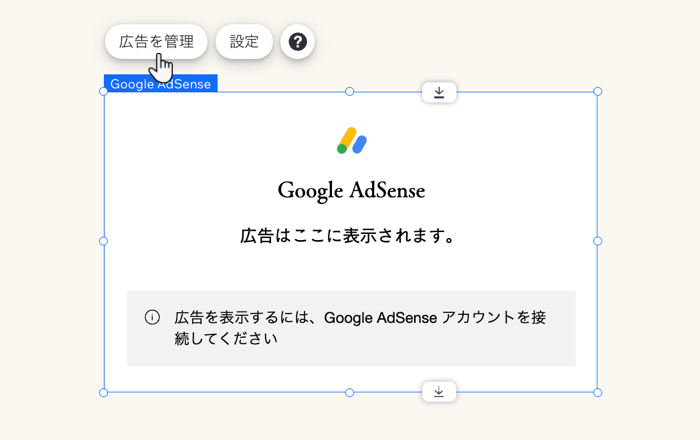Click the 広告を管理 button
This screenshot has height=440, width=700.
(156, 42)
